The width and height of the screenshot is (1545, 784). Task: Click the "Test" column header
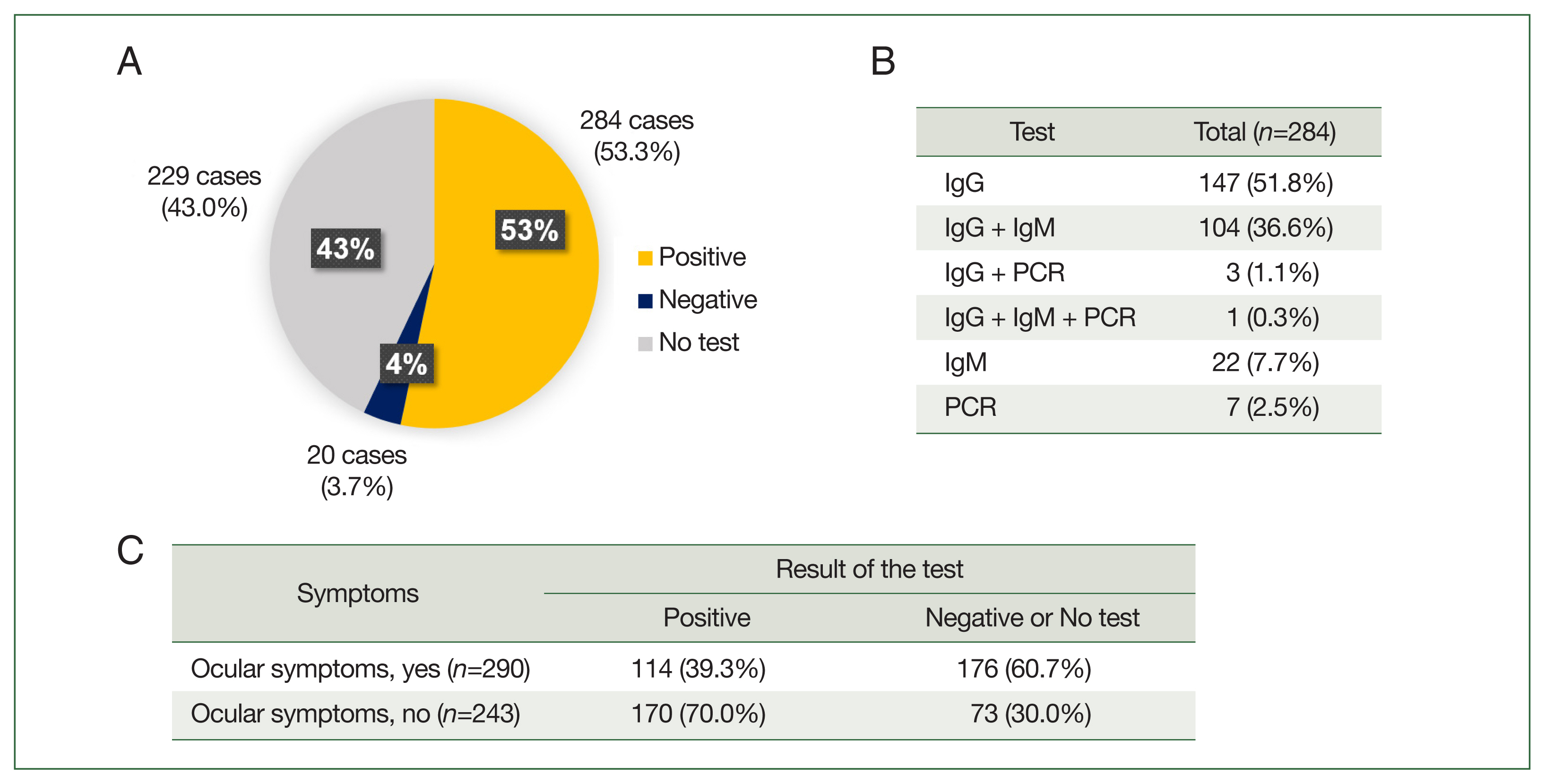[1032, 132]
